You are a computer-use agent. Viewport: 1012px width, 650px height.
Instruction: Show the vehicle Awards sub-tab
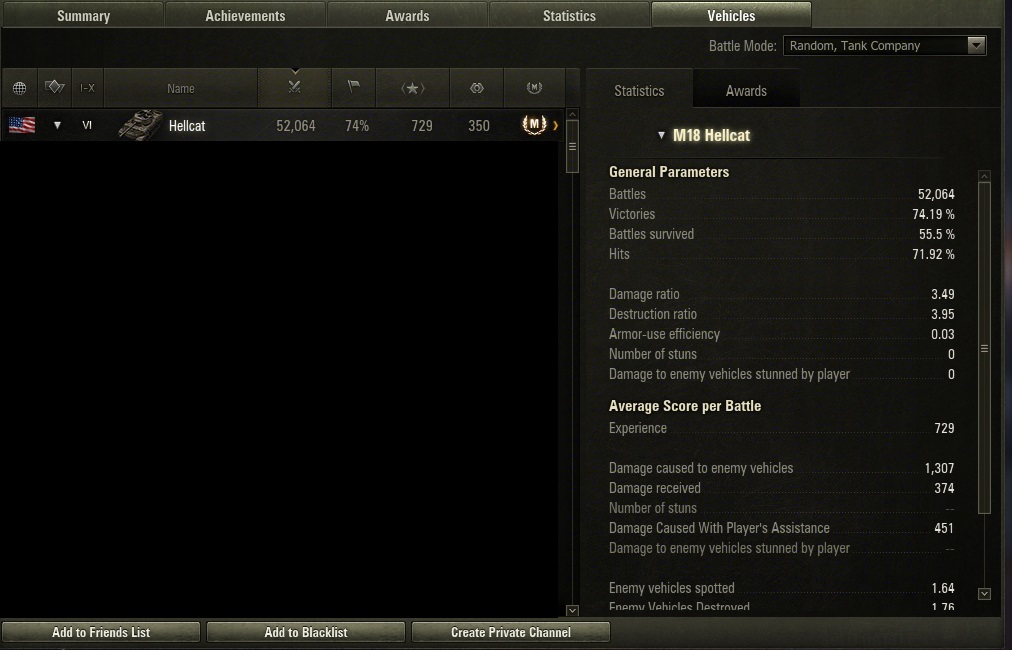tap(746, 90)
